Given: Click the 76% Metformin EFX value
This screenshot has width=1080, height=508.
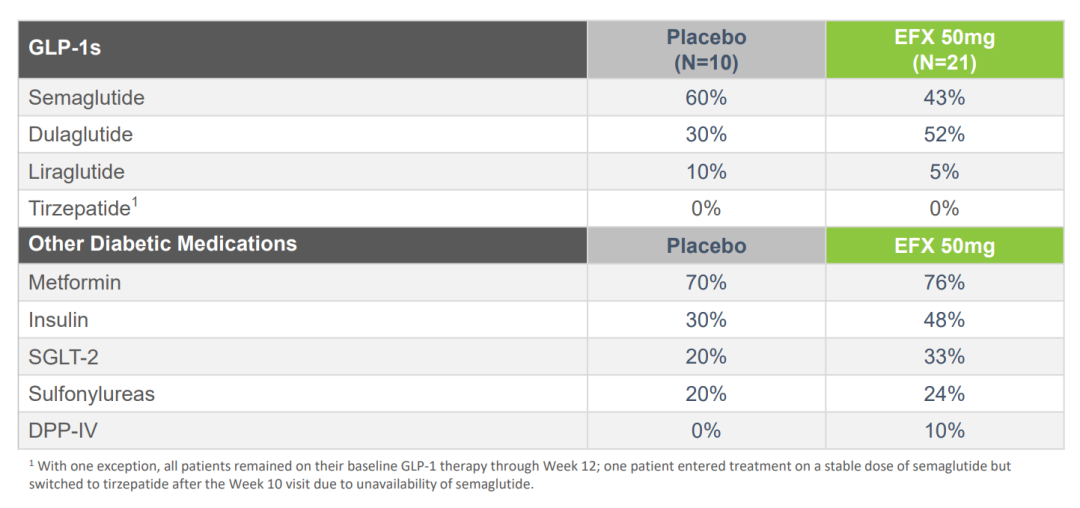Looking at the screenshot, I should coord(944,283).
